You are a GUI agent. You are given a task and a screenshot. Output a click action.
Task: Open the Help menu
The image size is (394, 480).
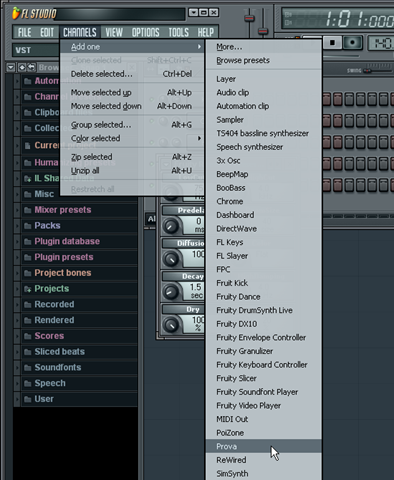click(206, 32)
